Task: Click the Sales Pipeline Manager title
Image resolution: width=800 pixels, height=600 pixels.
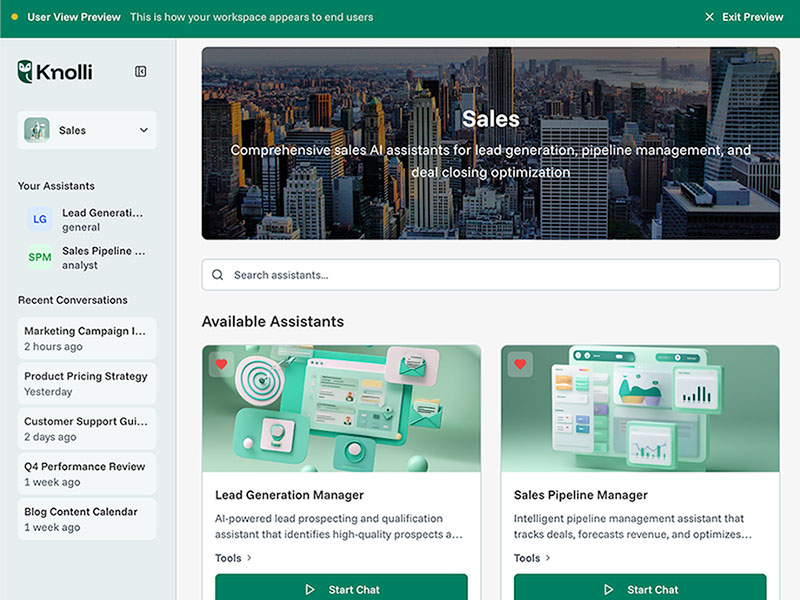Action: pyautogui.click(x=581, y=495)
